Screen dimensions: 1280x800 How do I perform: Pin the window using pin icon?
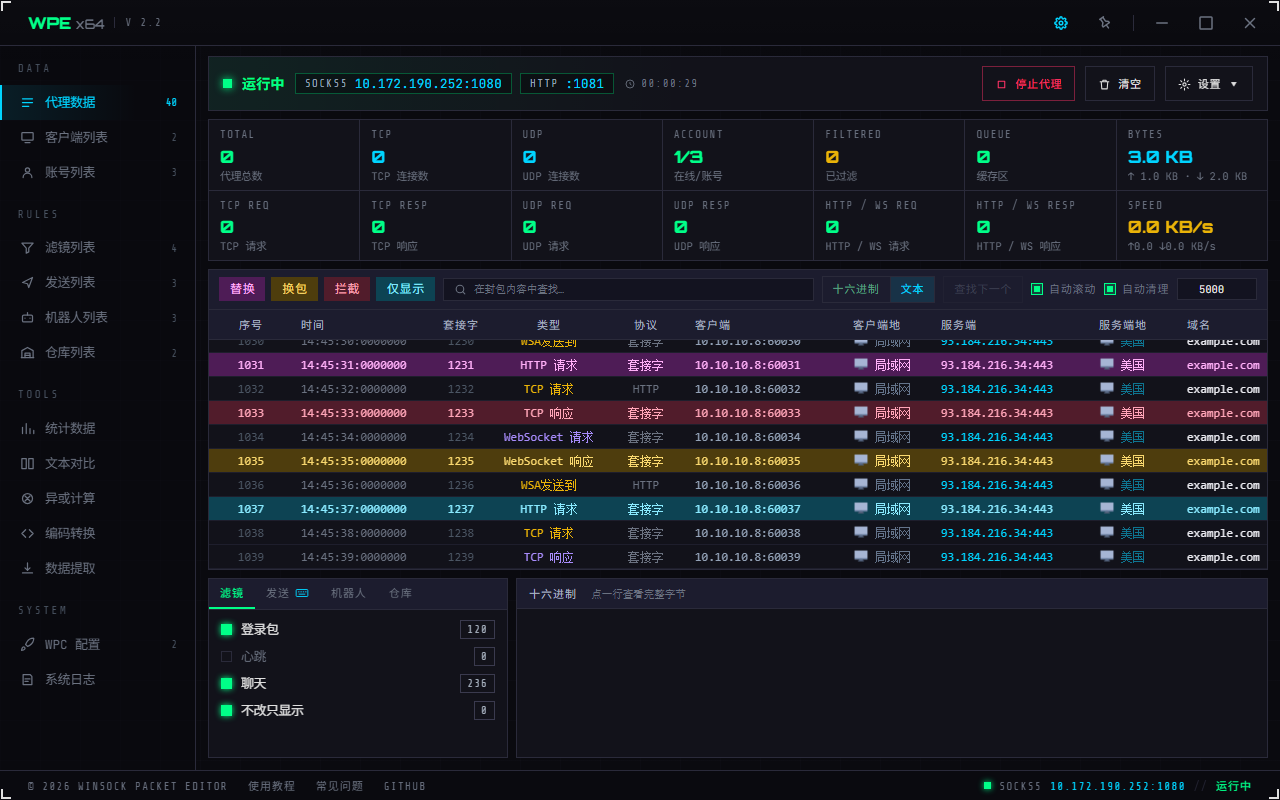point(1104,23)
